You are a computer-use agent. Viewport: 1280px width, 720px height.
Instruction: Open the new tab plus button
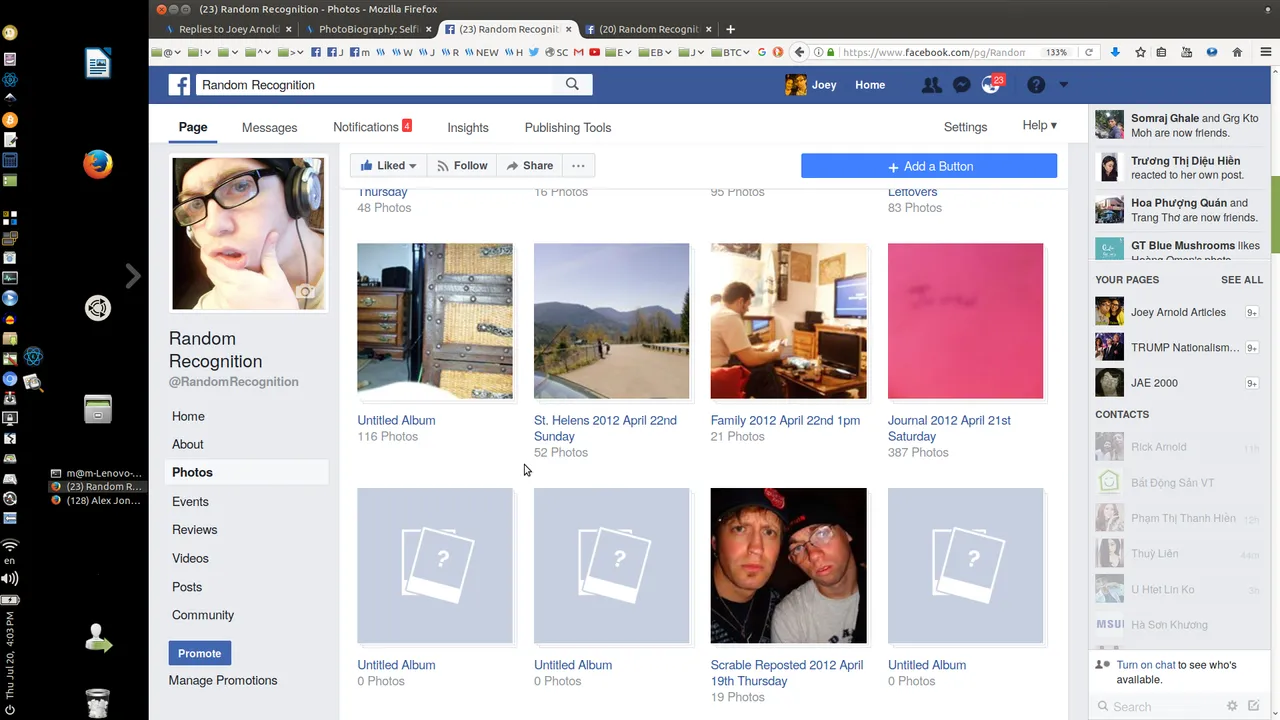[730, 29]
